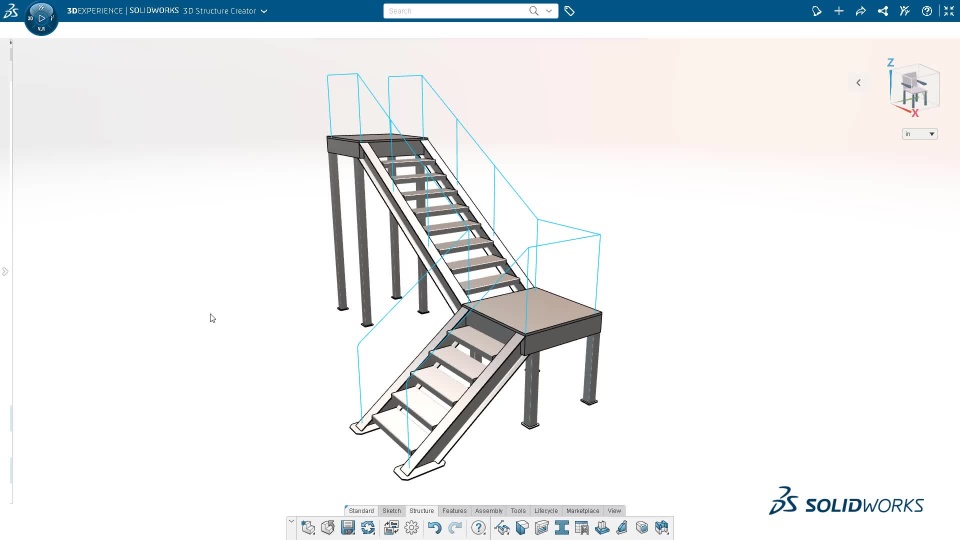Click the Base Plate tool icon

[602, 528]
